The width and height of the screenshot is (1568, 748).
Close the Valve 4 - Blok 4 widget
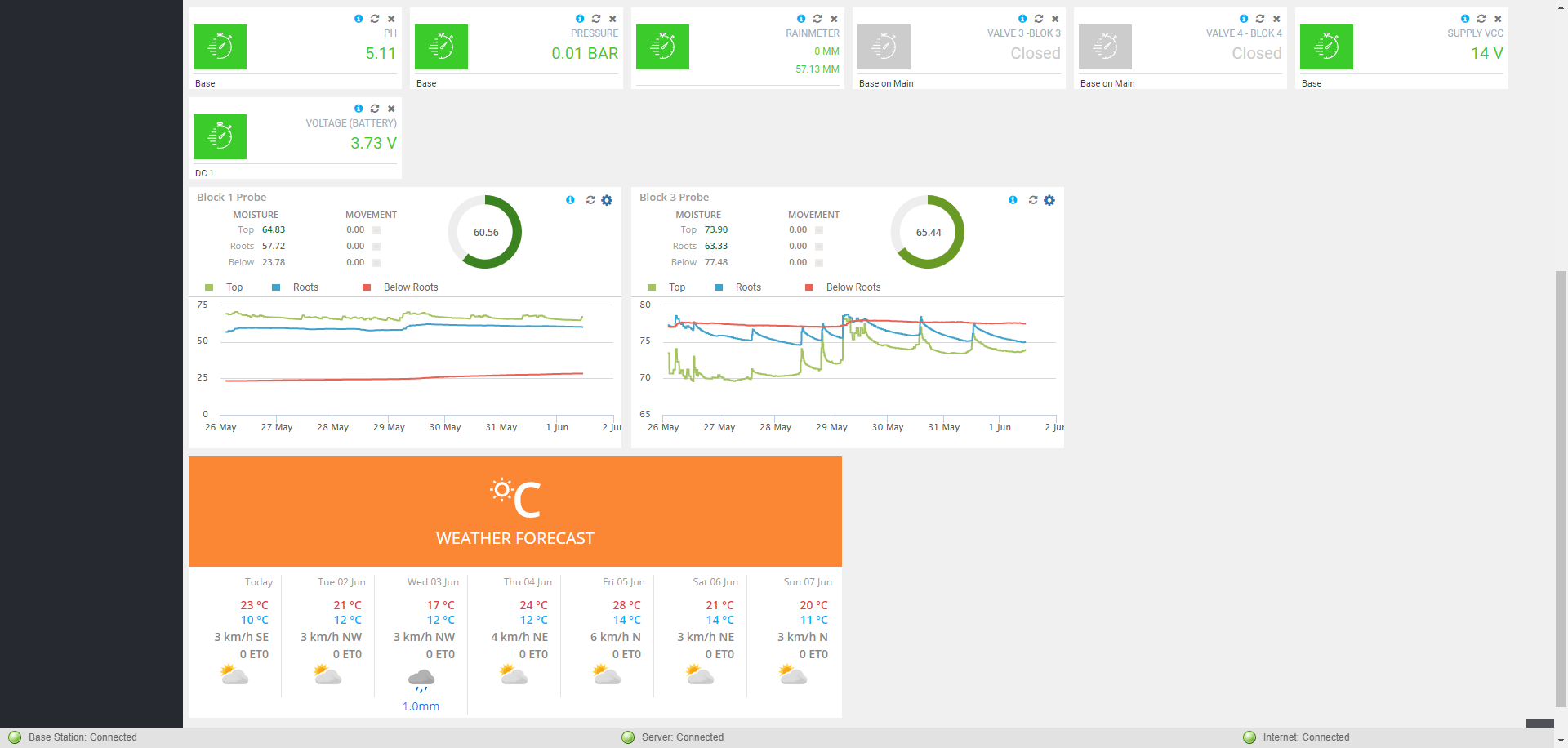point(1276,19)
